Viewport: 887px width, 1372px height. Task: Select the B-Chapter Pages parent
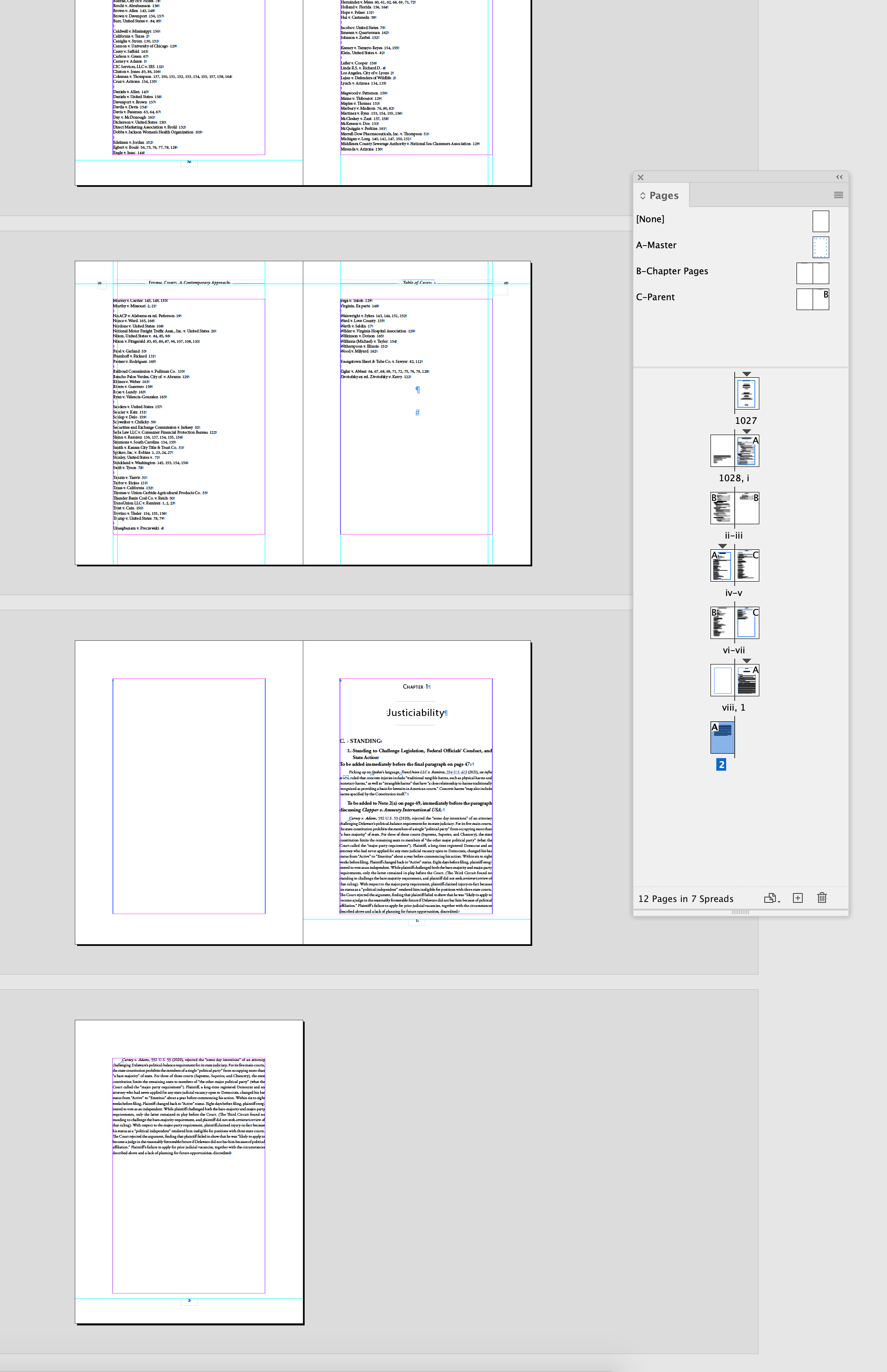click(x=672, y=271)
